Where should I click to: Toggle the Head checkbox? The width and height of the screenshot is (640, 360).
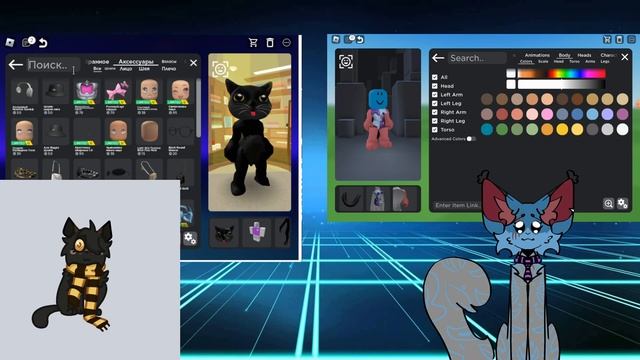click(x=435, y=86)
